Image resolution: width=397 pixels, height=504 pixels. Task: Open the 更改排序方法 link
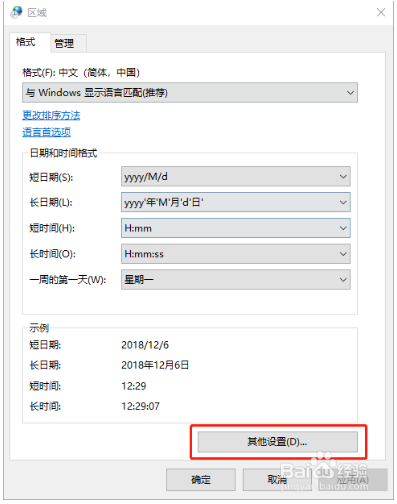51,115
